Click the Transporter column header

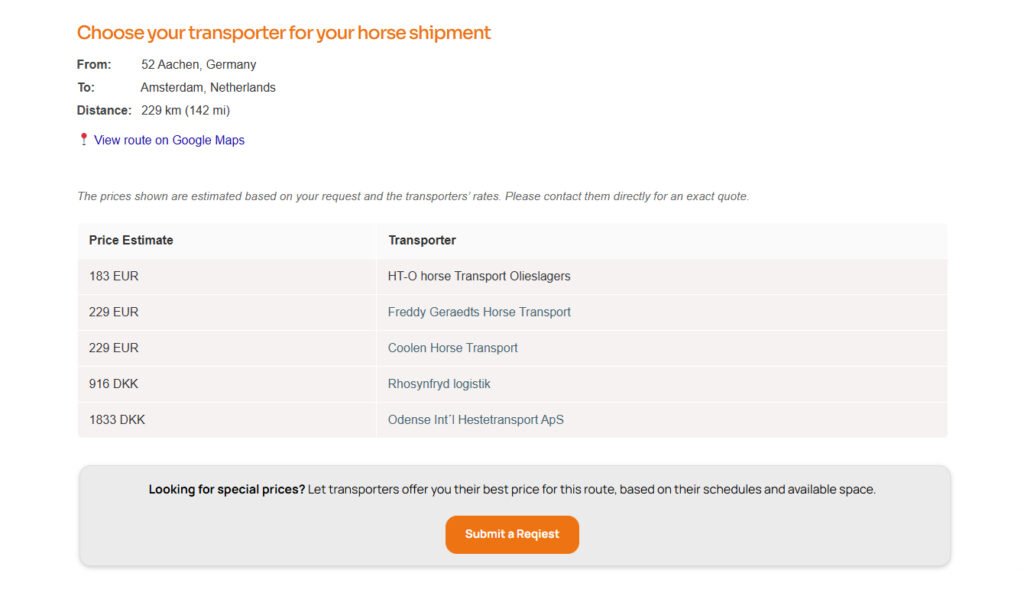(422, 240)
